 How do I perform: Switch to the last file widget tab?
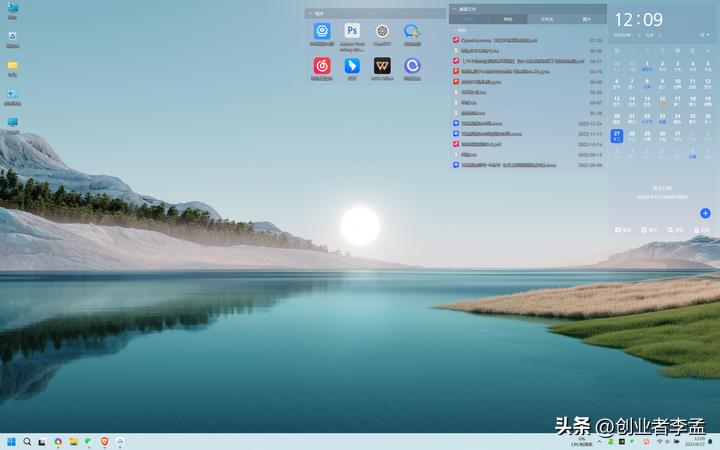pyautogui.click(x=586, y=19)
